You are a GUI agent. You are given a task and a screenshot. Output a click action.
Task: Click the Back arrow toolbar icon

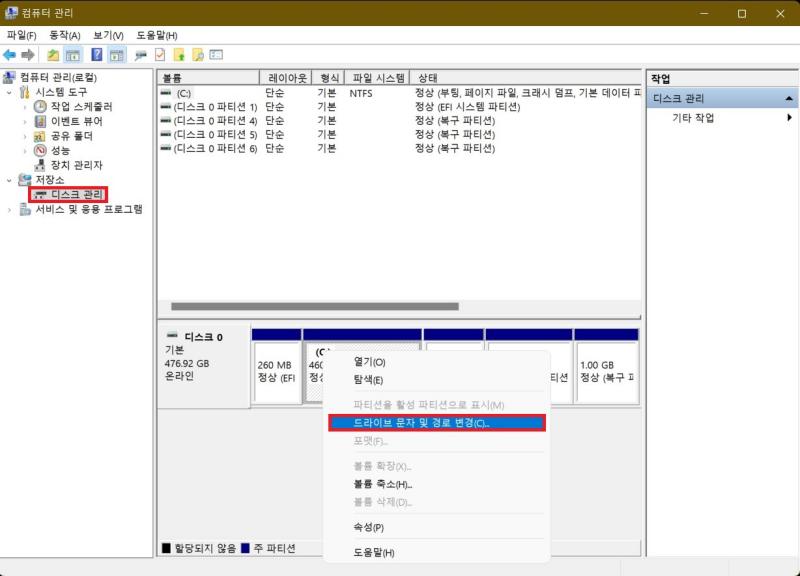pyautogui.click(x=9, y=55)
